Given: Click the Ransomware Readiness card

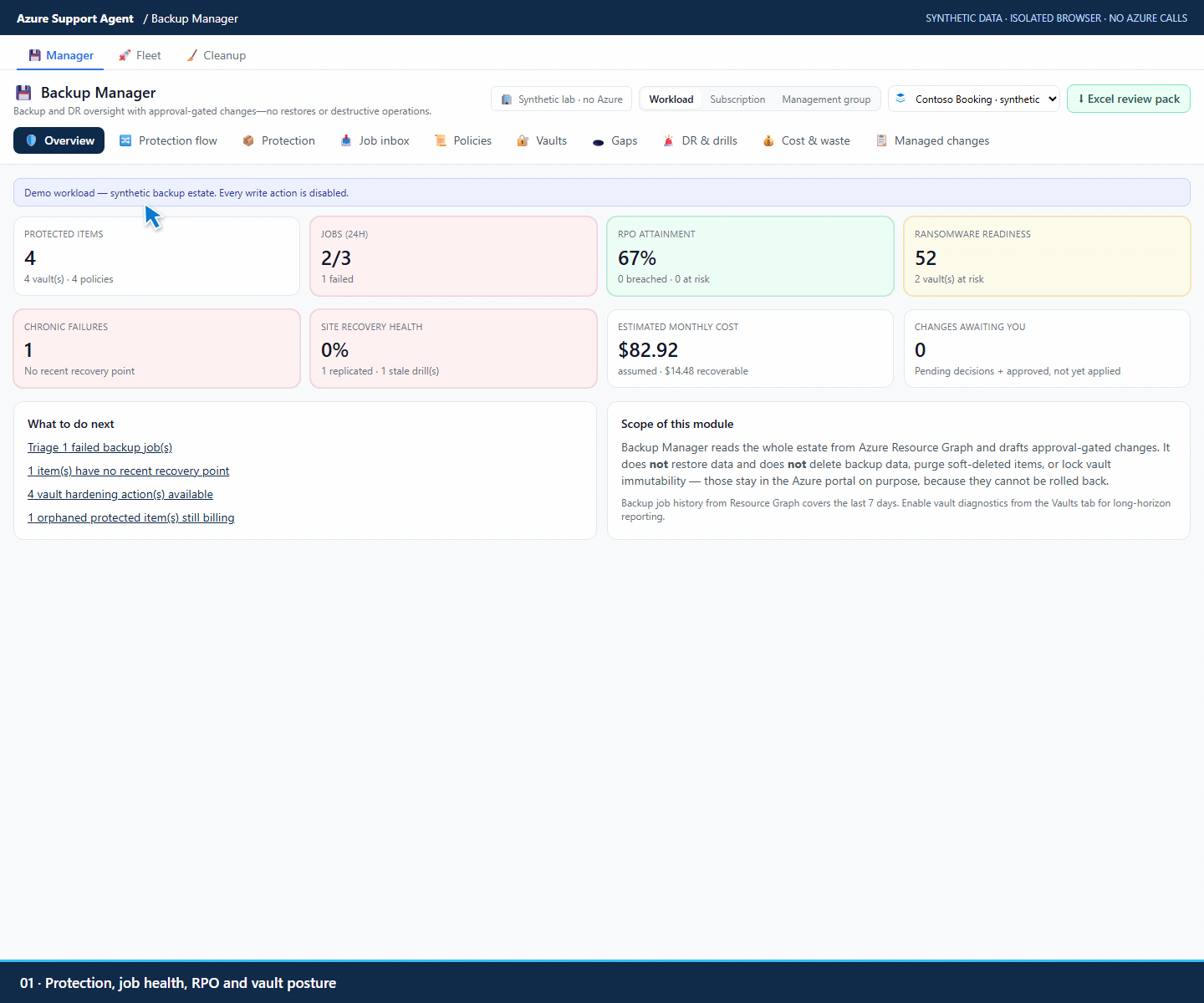Looking at the screenshot, I should pyautogui.click(x=1047, y=256).
